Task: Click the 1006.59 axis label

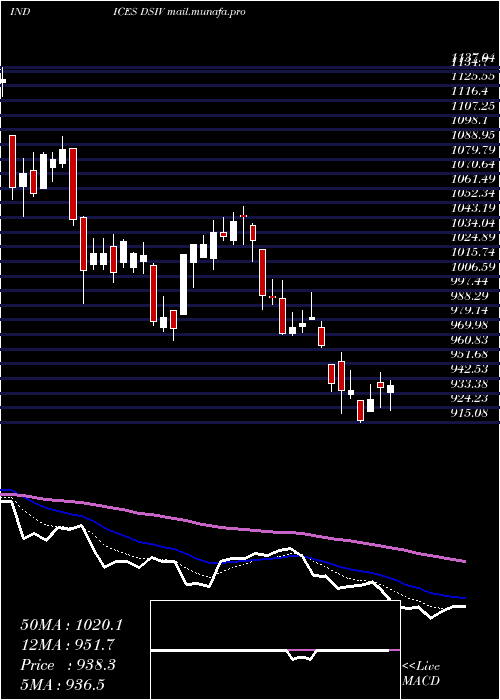Action: pyautogui.click(x=473, y=267)
